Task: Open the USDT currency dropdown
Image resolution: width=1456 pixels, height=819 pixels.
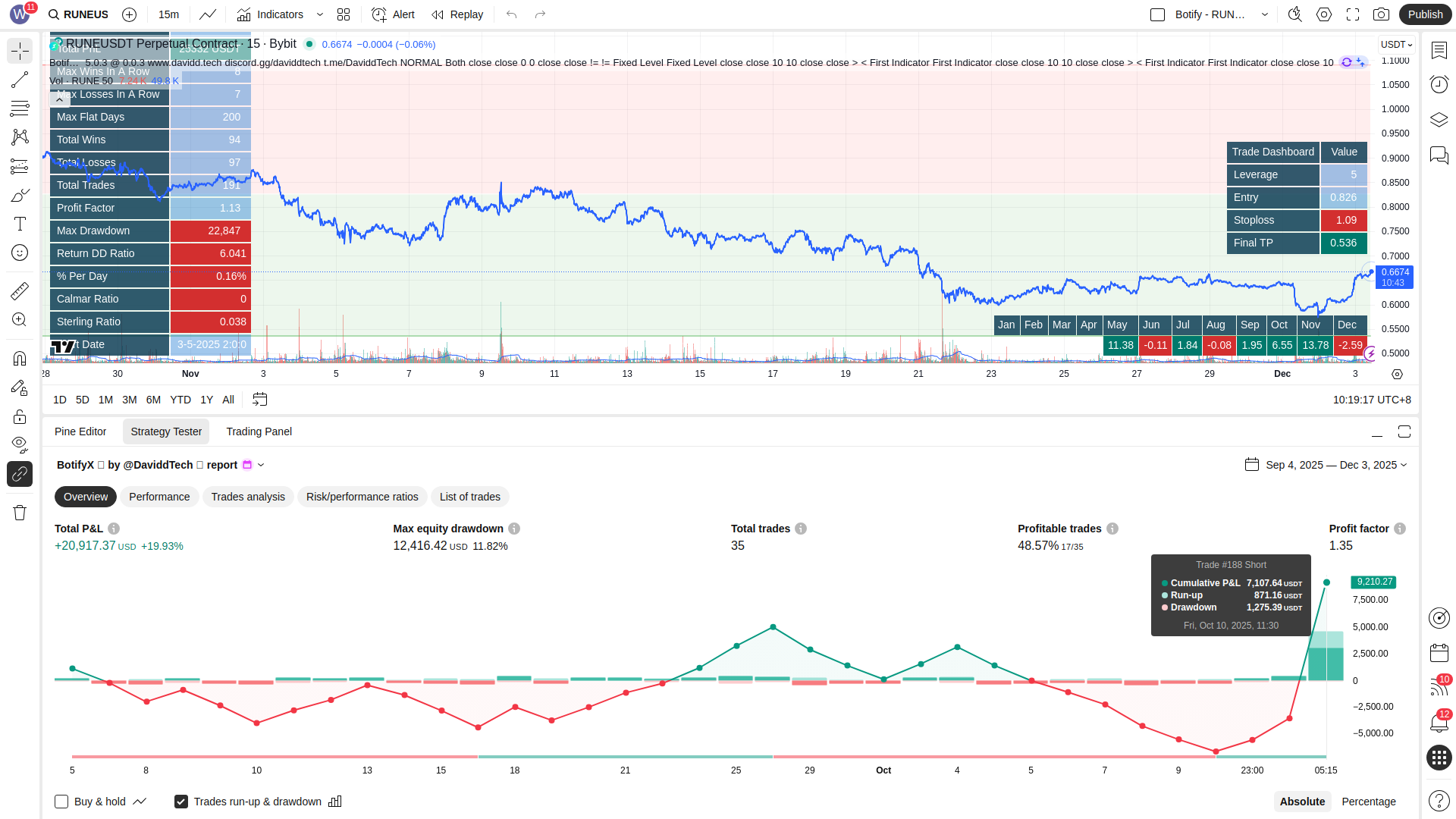Action: (x=1396, y=45)
